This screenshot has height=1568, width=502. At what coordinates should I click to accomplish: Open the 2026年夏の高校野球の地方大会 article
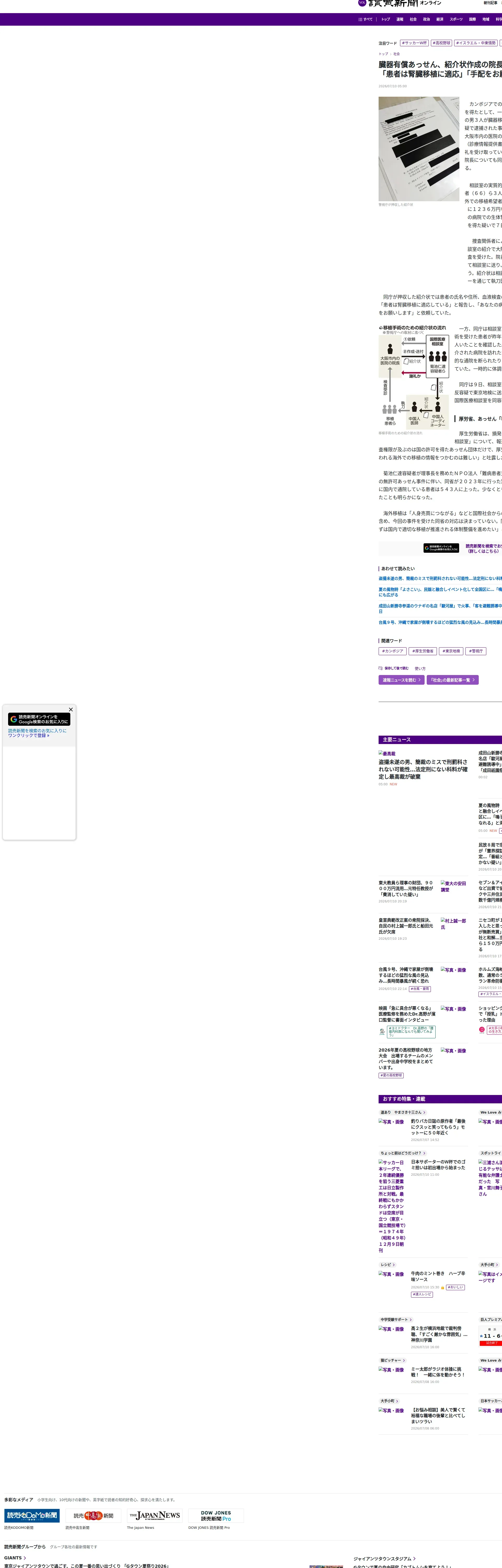pos(406,1059)
